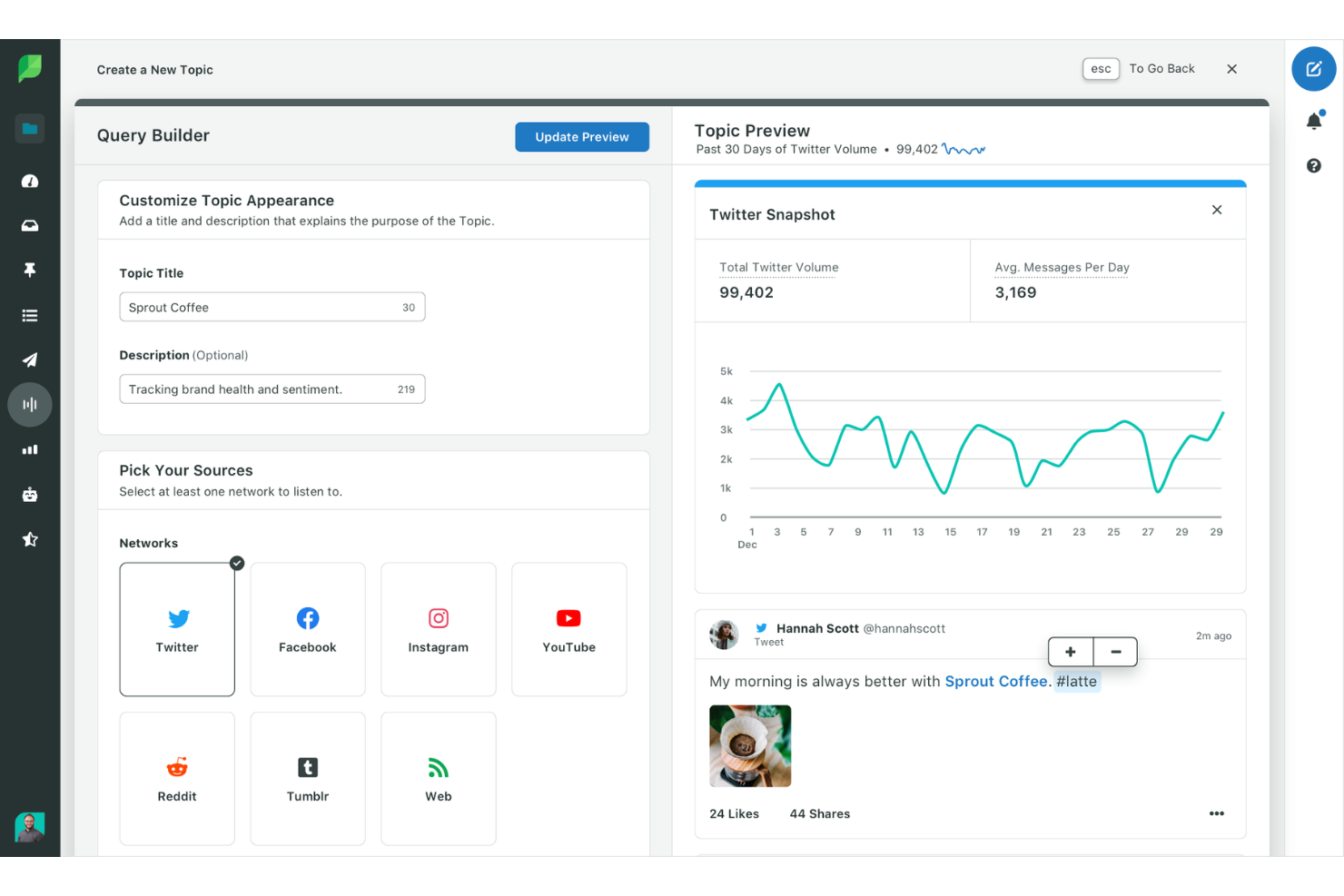Close the Twitter Snapshot card
Screen dimensions: 1344x896
[1217, 210]
